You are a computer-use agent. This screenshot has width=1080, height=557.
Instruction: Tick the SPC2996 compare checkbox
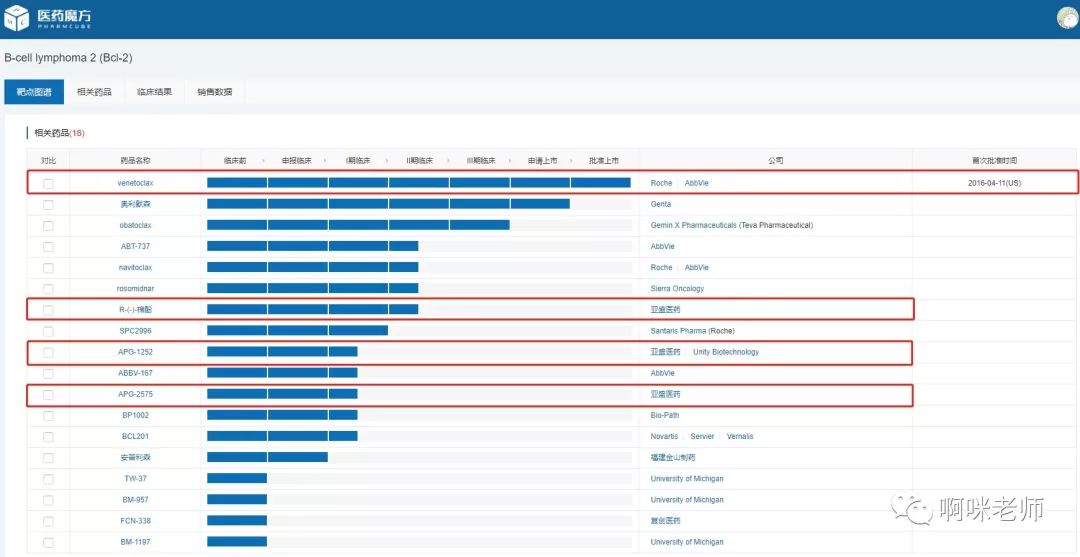48,331
